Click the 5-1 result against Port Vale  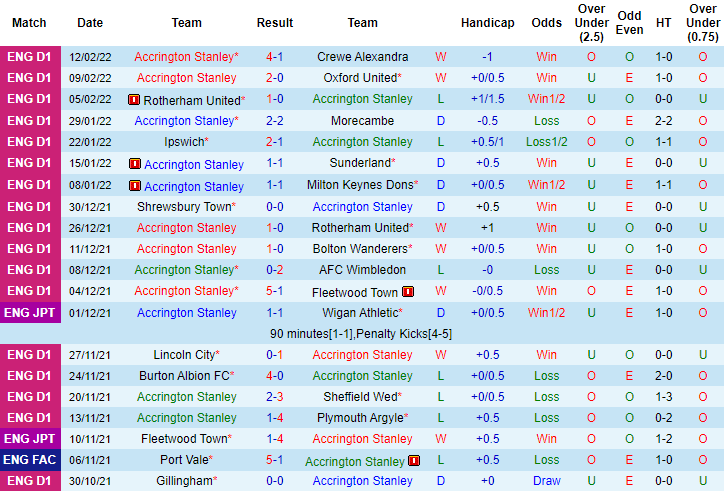[x=274, y=460]
